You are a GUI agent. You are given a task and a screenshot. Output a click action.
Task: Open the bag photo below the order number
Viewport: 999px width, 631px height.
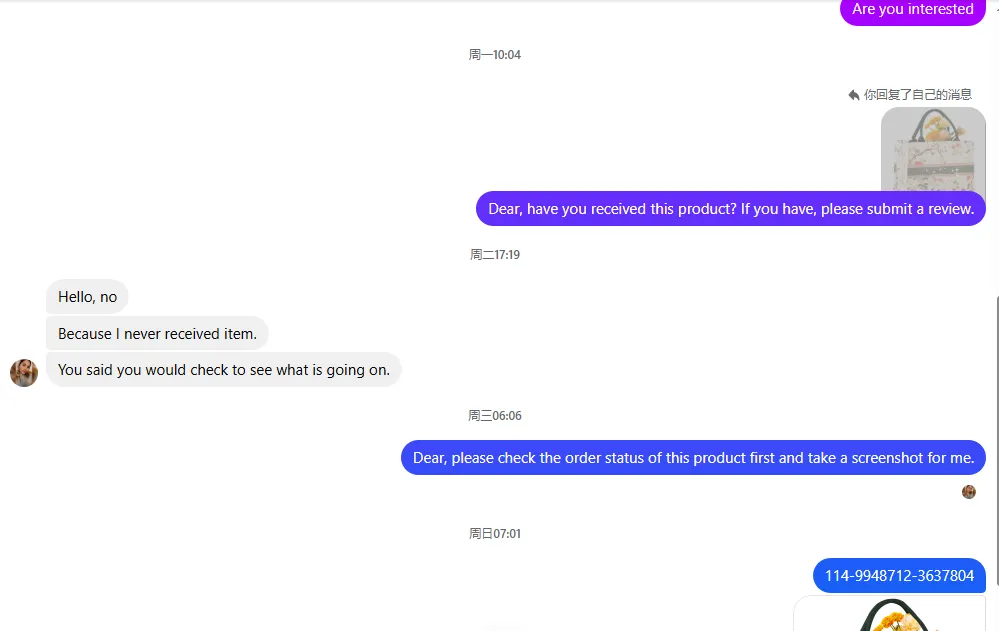[889, 614]
